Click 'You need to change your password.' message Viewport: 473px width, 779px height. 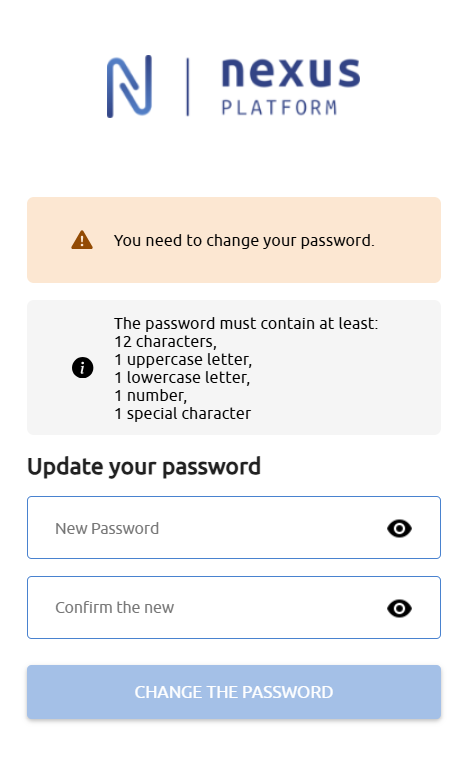pos(244,240)
